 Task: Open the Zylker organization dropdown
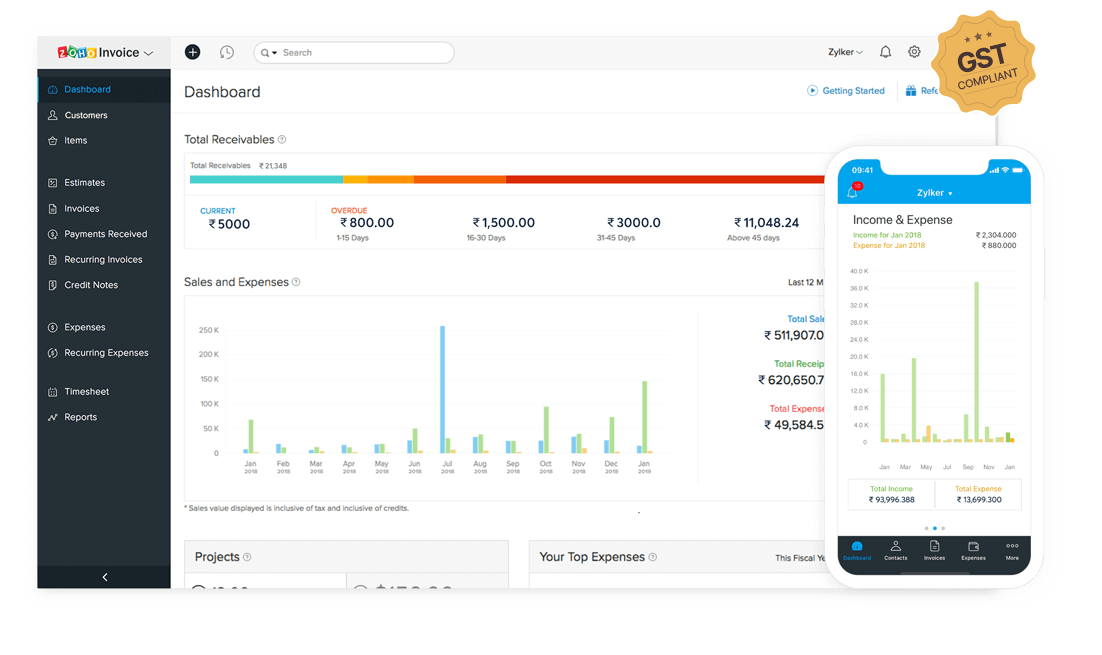pyautogui.click(x=845, y=52)
